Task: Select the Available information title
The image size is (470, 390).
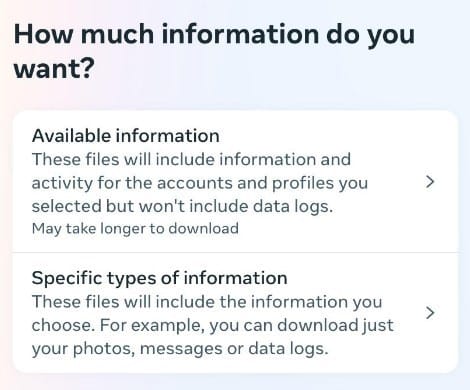Action: pyautogui.click(x=126, y=136)
